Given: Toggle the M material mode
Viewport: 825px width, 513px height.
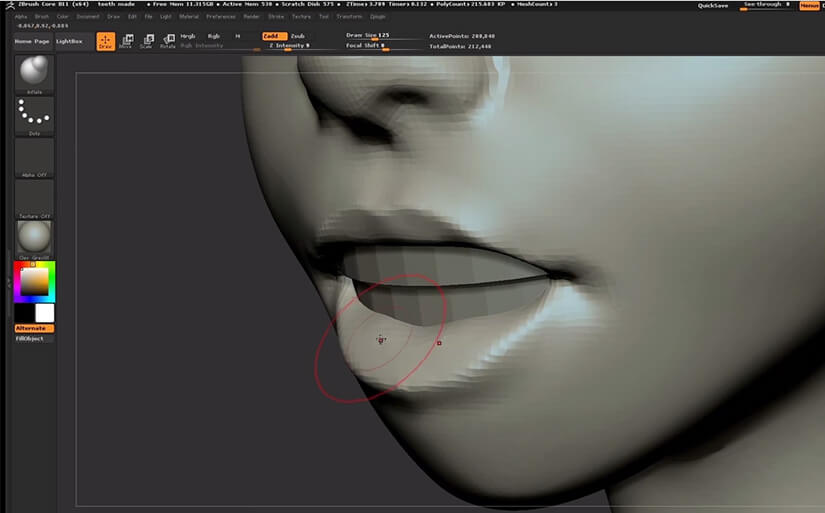Looking at the screenshot, I should (238, 36).
